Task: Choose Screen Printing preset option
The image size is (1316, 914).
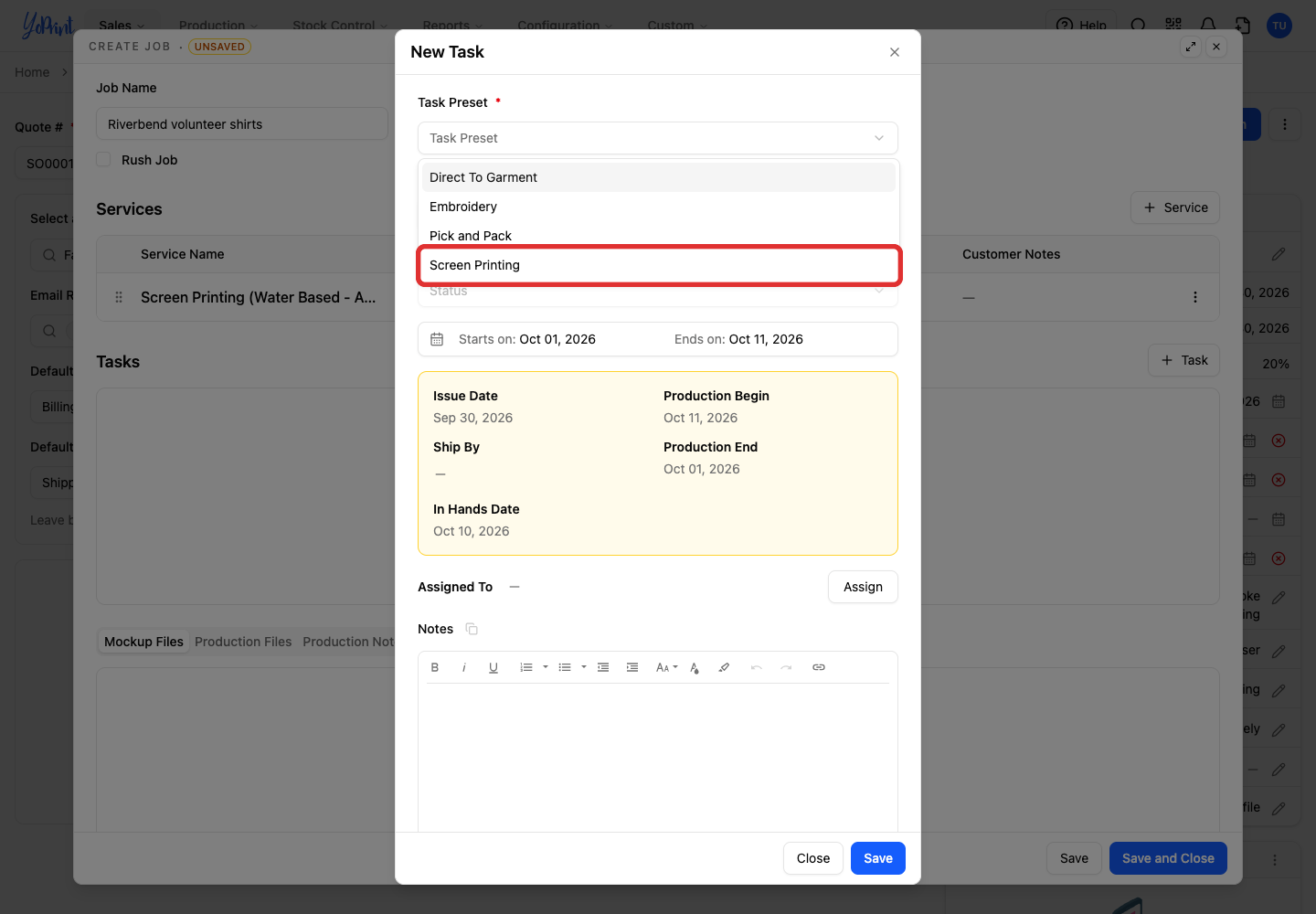Action: click(658, 265)
